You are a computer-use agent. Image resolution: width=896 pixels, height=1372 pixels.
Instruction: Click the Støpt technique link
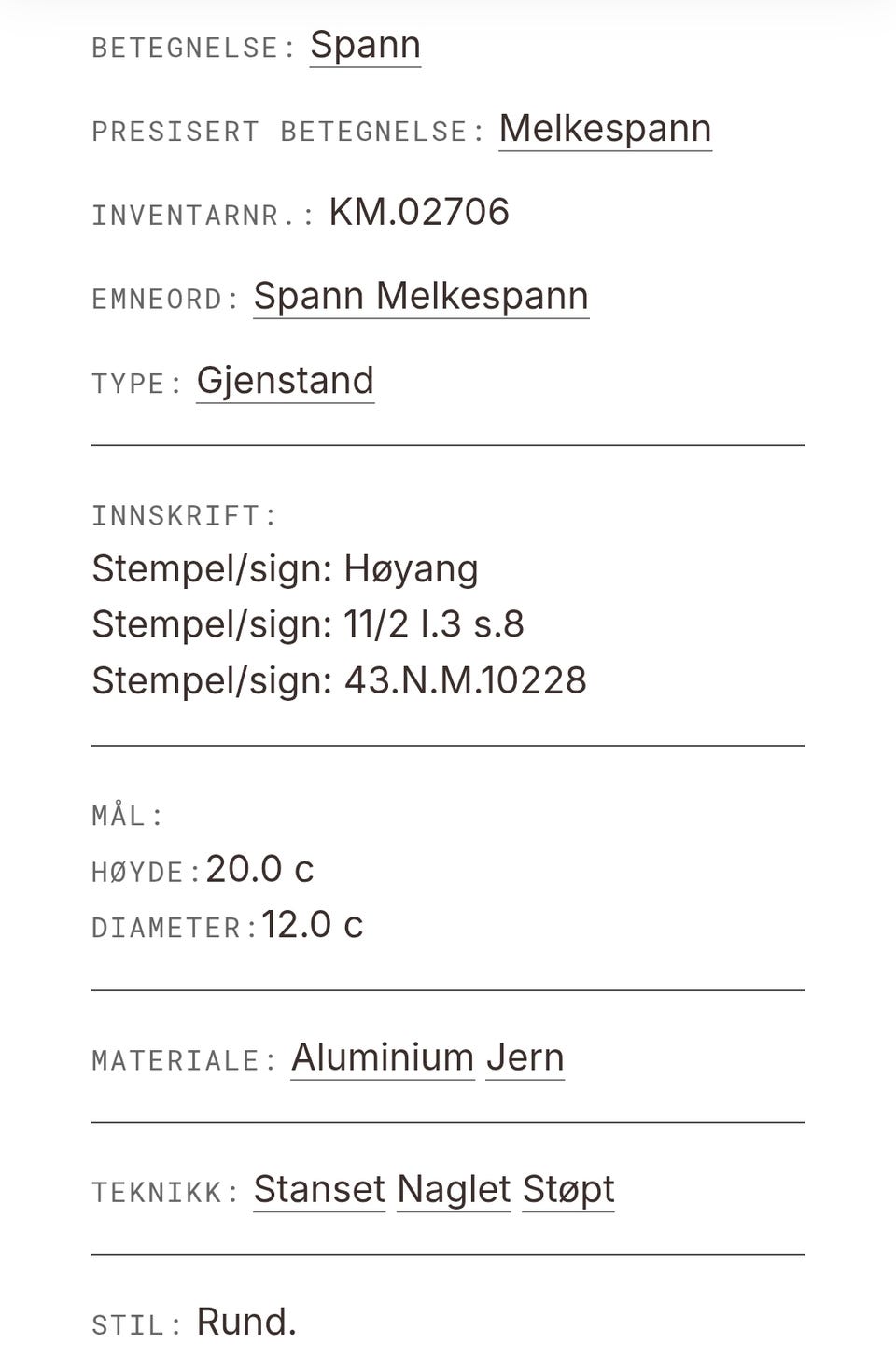pyautogui.click(x=568, y=1189)
